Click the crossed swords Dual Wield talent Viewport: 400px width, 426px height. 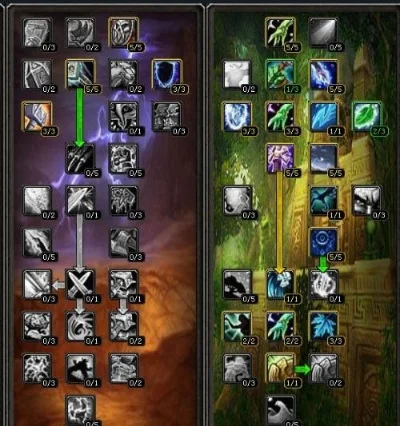[80, 284]
